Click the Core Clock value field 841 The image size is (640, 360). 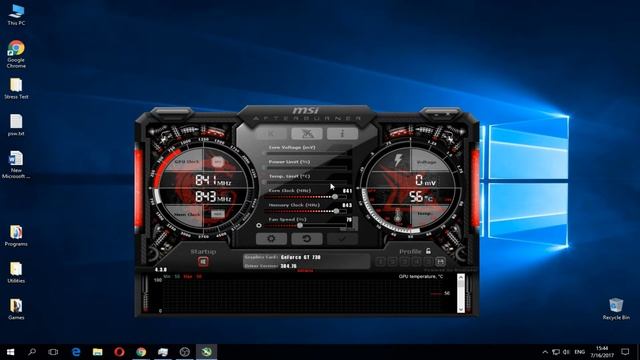[347, 191]
